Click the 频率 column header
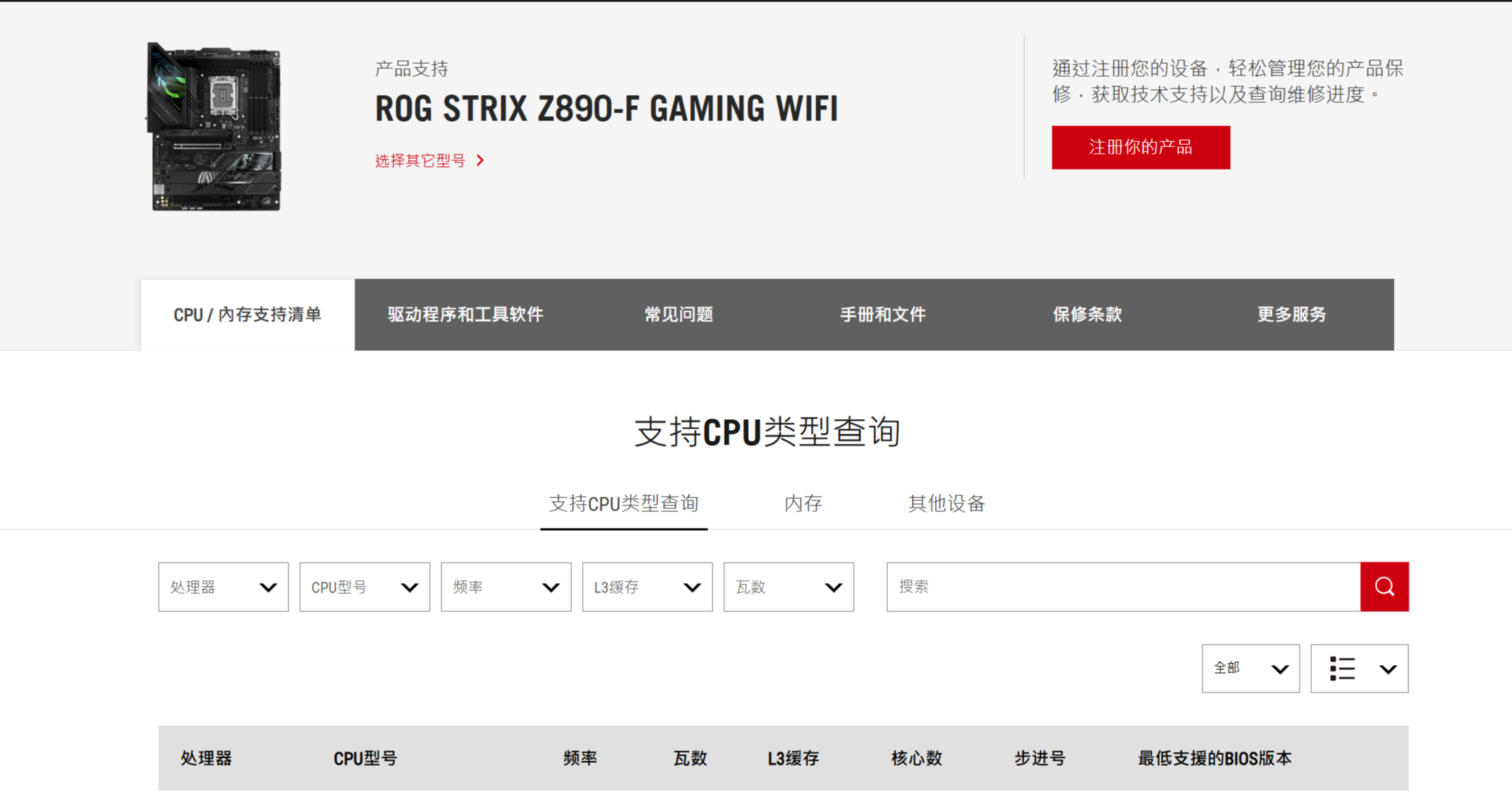Image resolution: width=1512 pixels, height=810 pixels. [x=581, y=759]
